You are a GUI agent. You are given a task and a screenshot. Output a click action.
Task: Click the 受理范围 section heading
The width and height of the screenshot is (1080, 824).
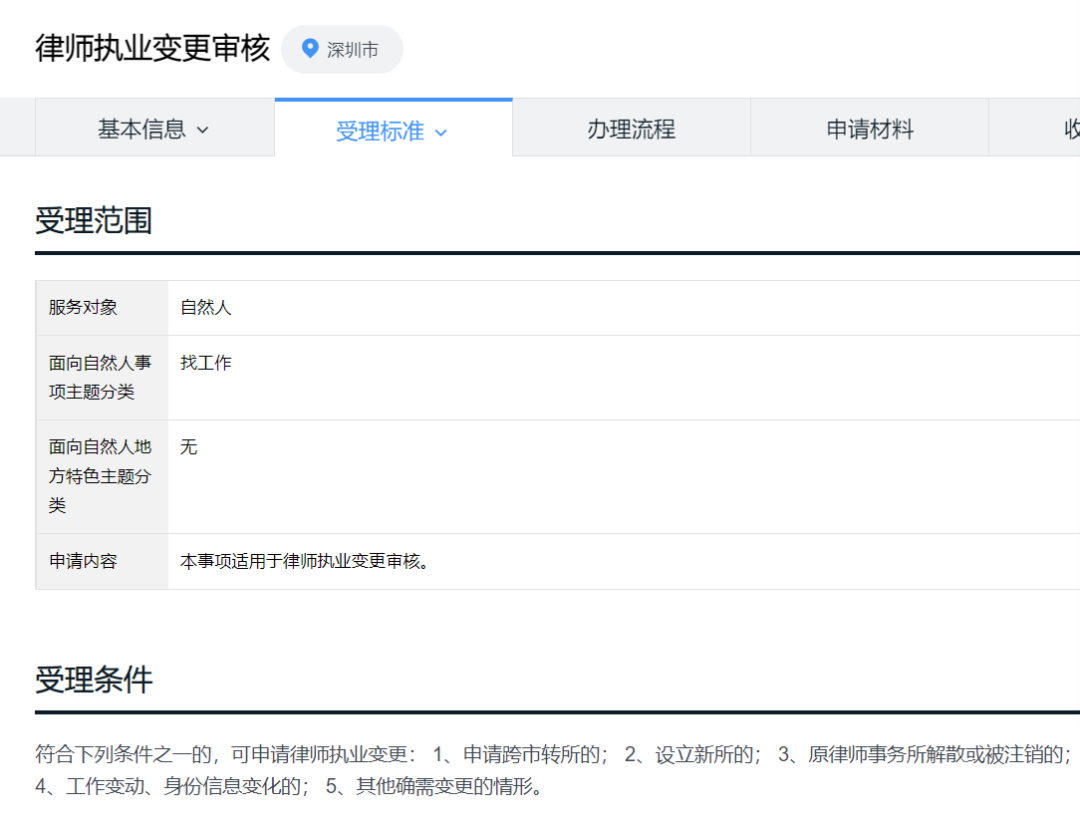point(94,221)
